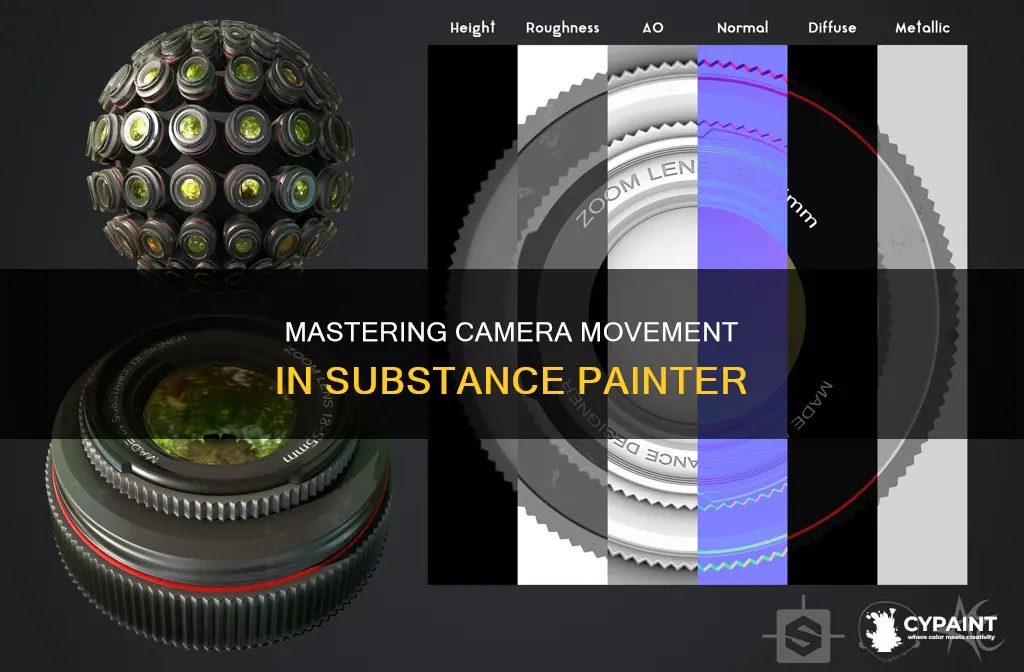Click the Mastering Camera Movement headline

511,332
